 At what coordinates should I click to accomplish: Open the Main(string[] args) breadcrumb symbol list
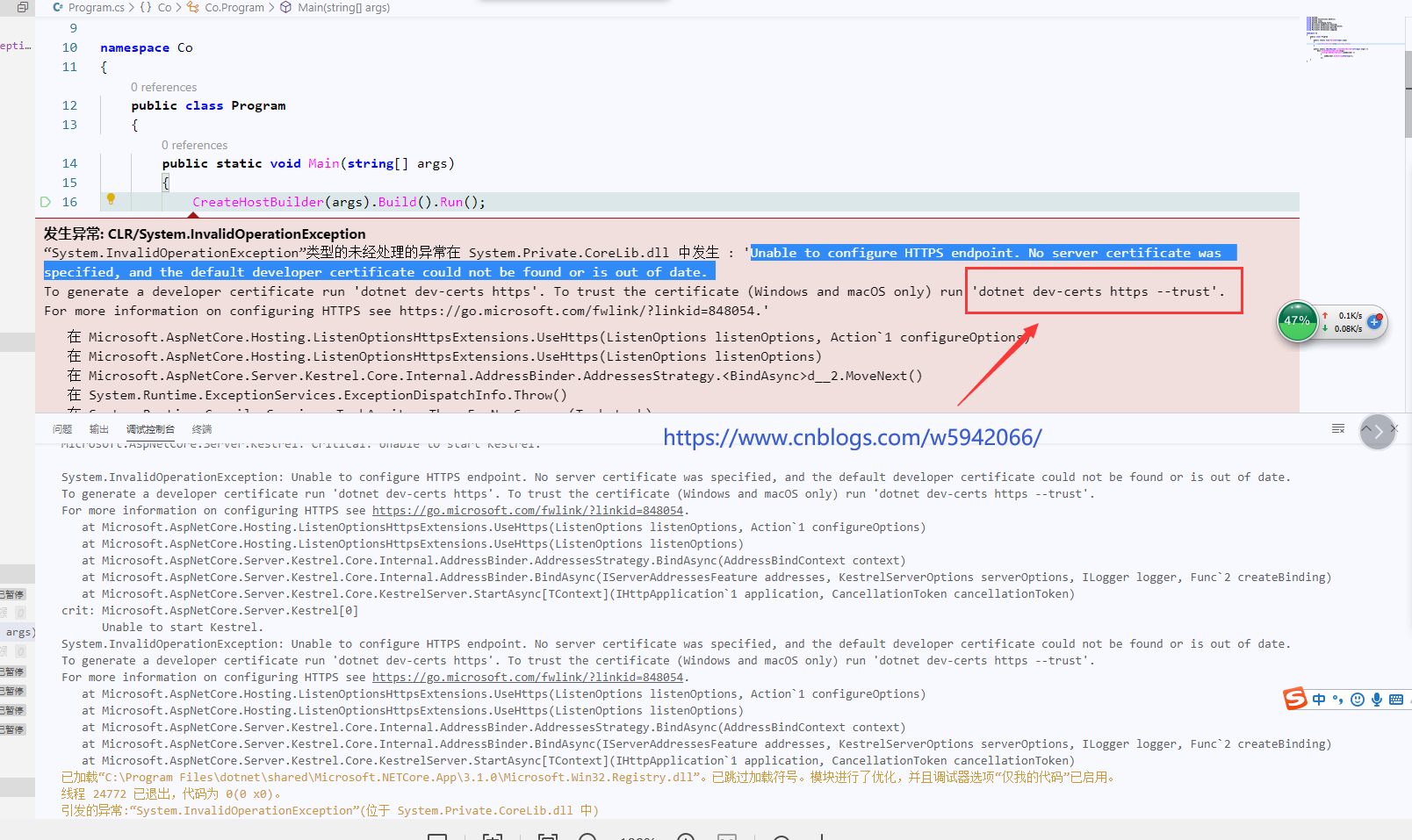point(343,8)
